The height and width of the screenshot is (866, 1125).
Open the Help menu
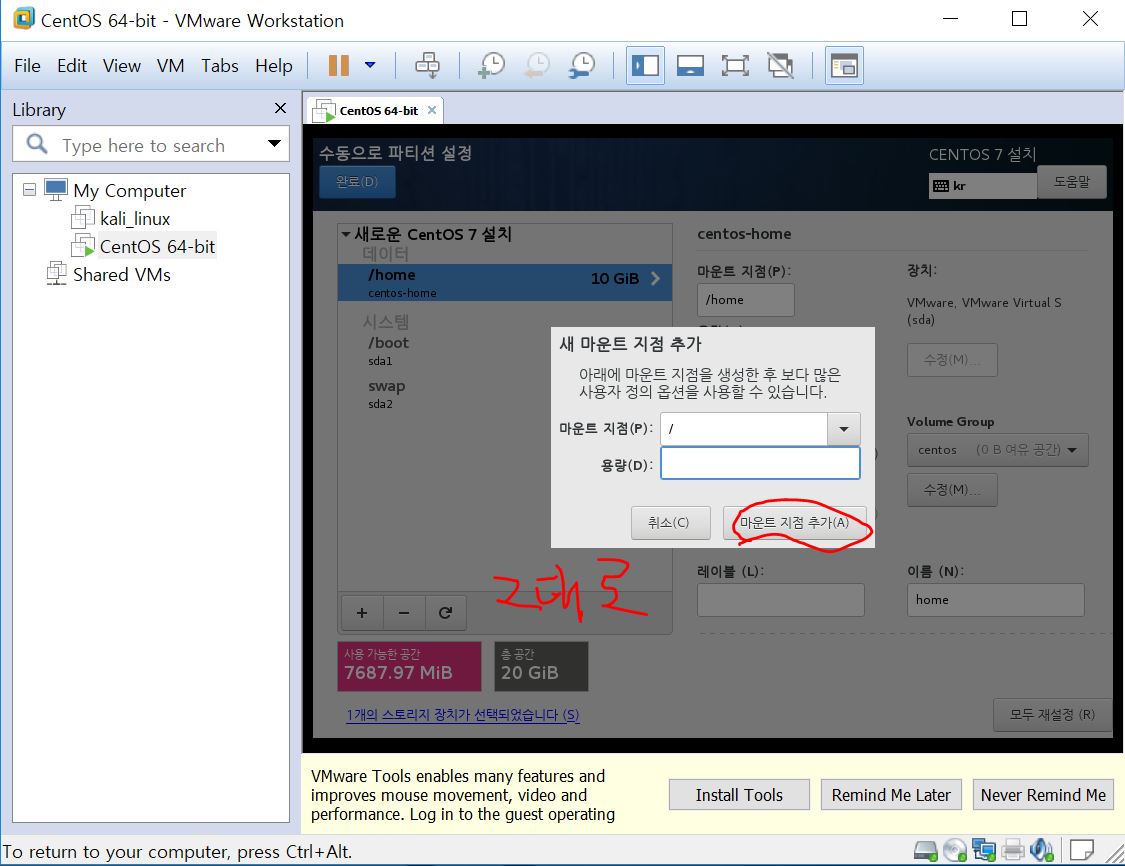coord(273,65)
